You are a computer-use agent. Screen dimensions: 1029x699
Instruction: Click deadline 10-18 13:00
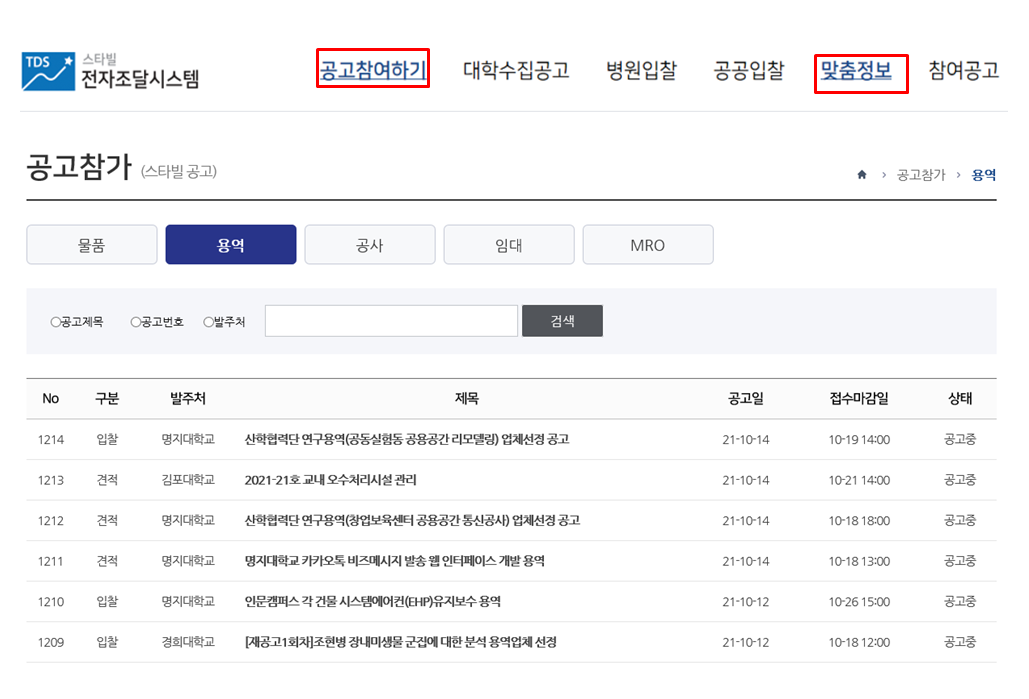coord(859,562)
